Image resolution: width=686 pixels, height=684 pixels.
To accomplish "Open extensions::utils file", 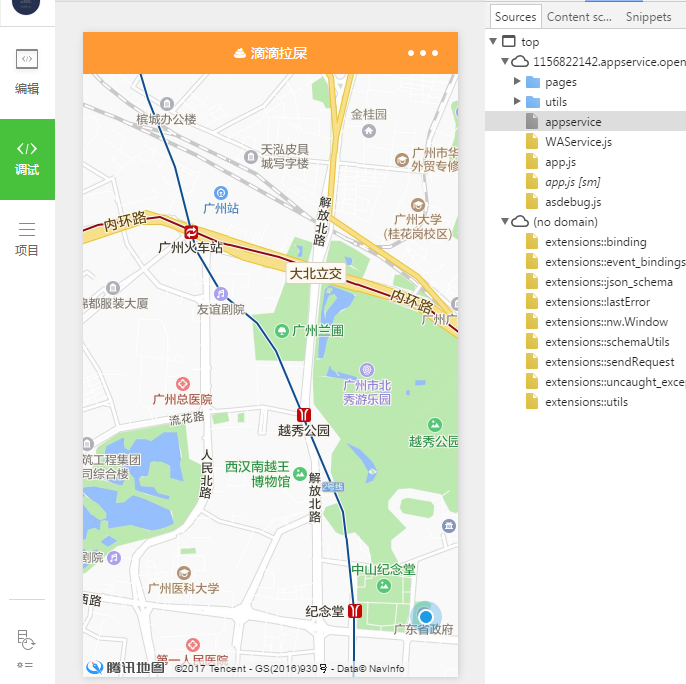I will tap(585, 402).
